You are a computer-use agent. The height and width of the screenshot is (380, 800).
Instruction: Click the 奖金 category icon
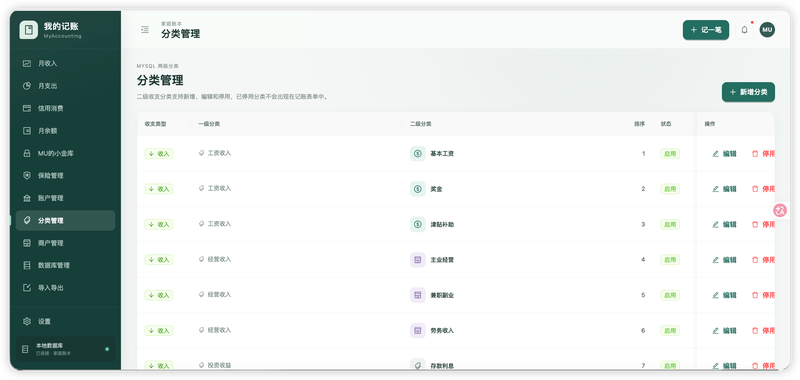coord(417,189)
